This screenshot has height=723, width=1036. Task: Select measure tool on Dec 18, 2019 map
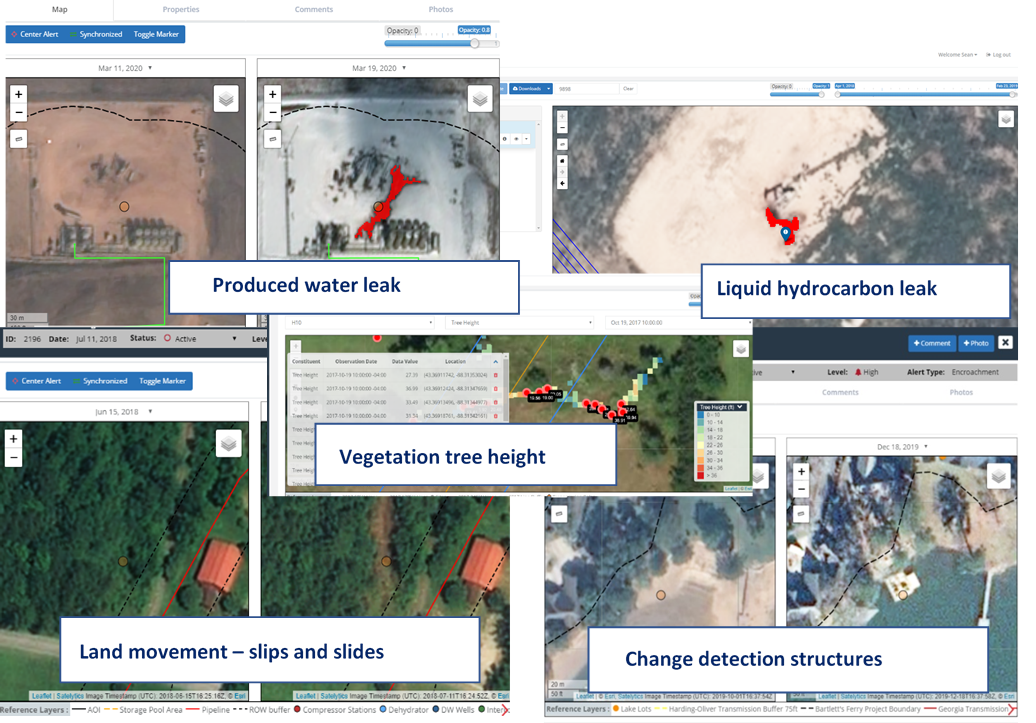[x=801, y=514]
